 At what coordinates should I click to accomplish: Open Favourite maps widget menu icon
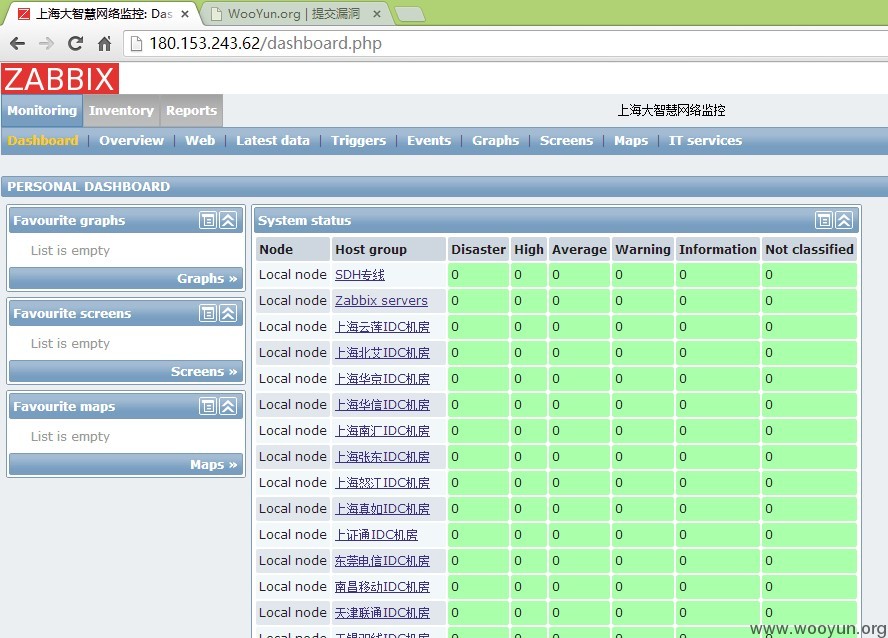(x=208, y=406)
